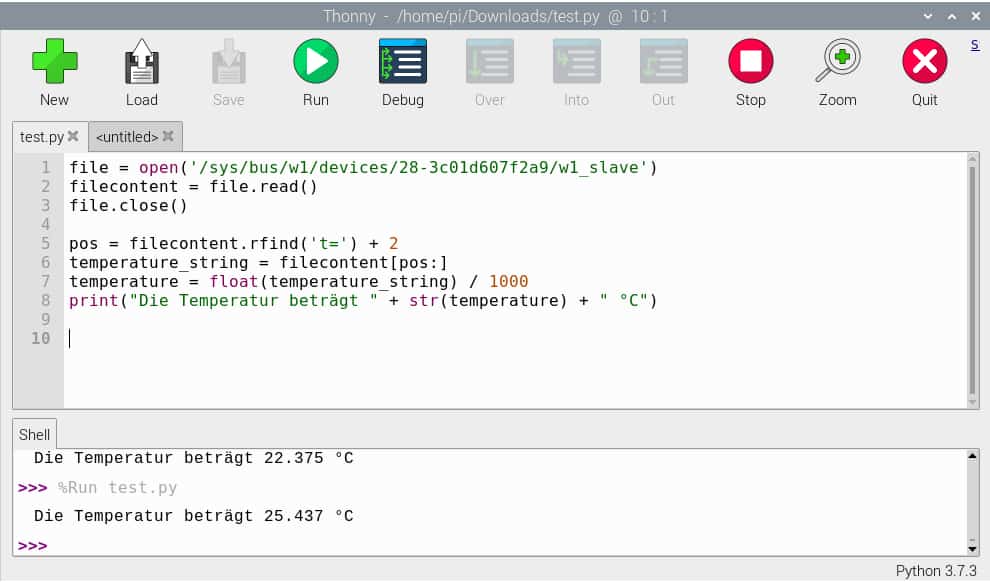The image size is (990, 583).
Task: Click the editor vertical scrollbar
Action: click(972, 280)
